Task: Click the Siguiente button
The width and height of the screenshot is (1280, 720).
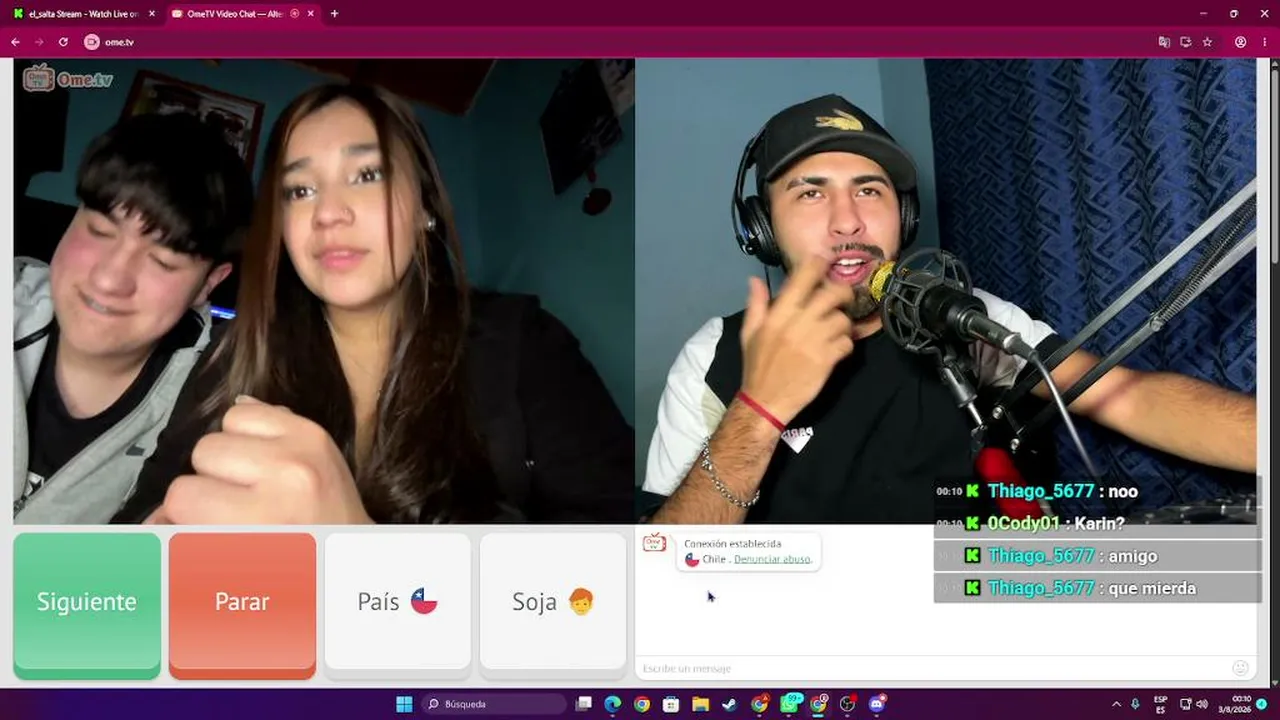Action: pyautogui.click(x=87, y=605)
